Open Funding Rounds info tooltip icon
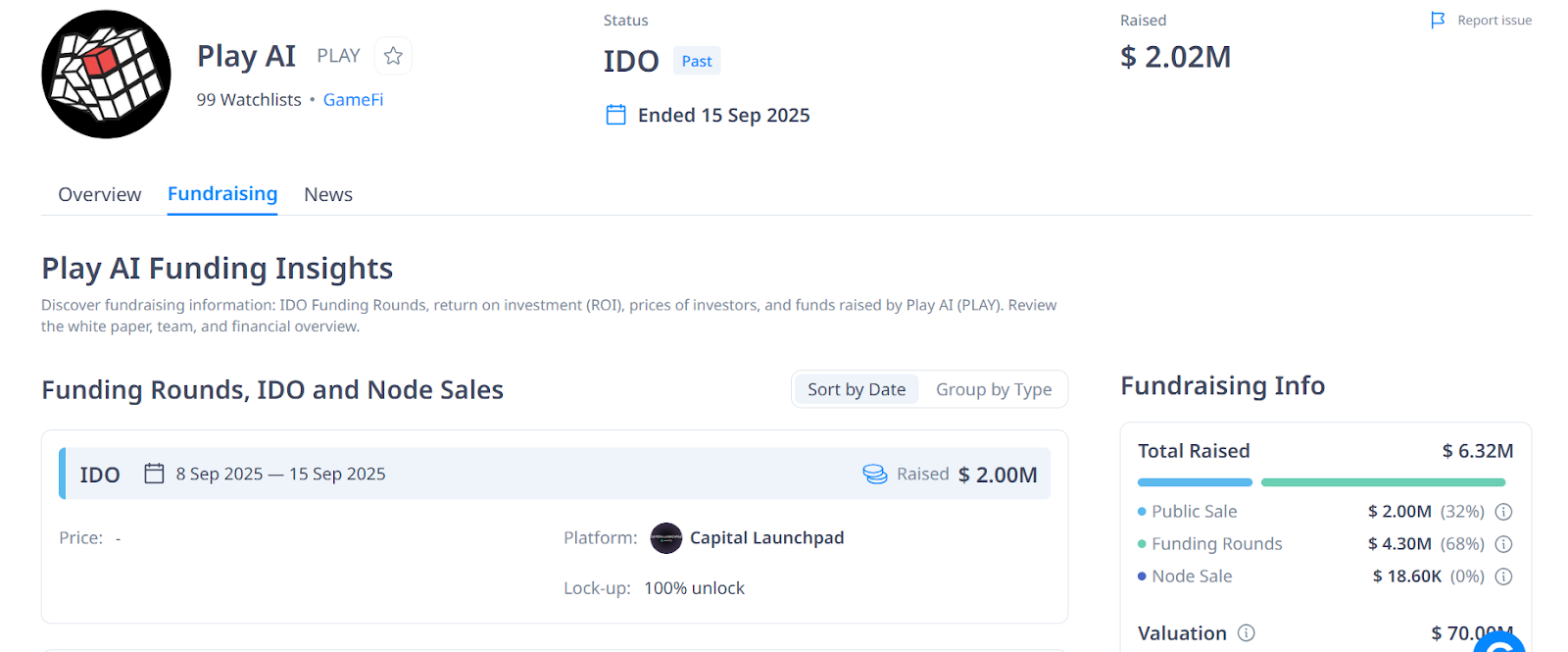This screenshot has width=1568, height=652. 1503,544
